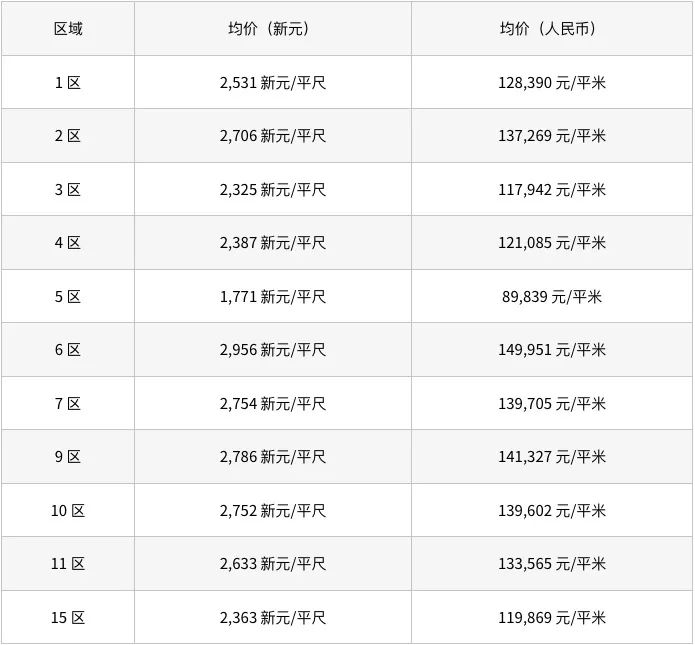Click the 区域 column header

coord(68,29)
